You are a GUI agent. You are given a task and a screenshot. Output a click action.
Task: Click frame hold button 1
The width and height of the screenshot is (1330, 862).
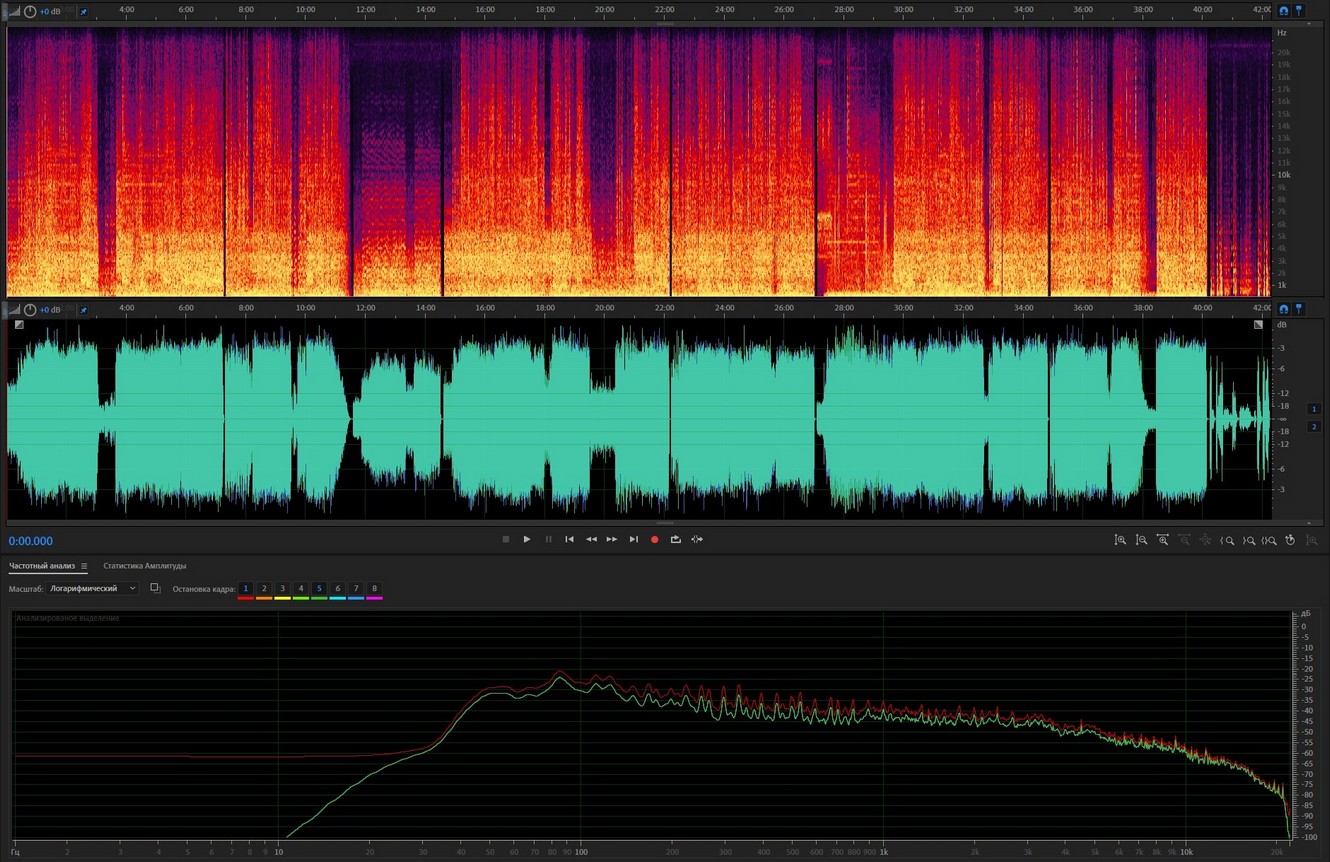click(245, 588)
